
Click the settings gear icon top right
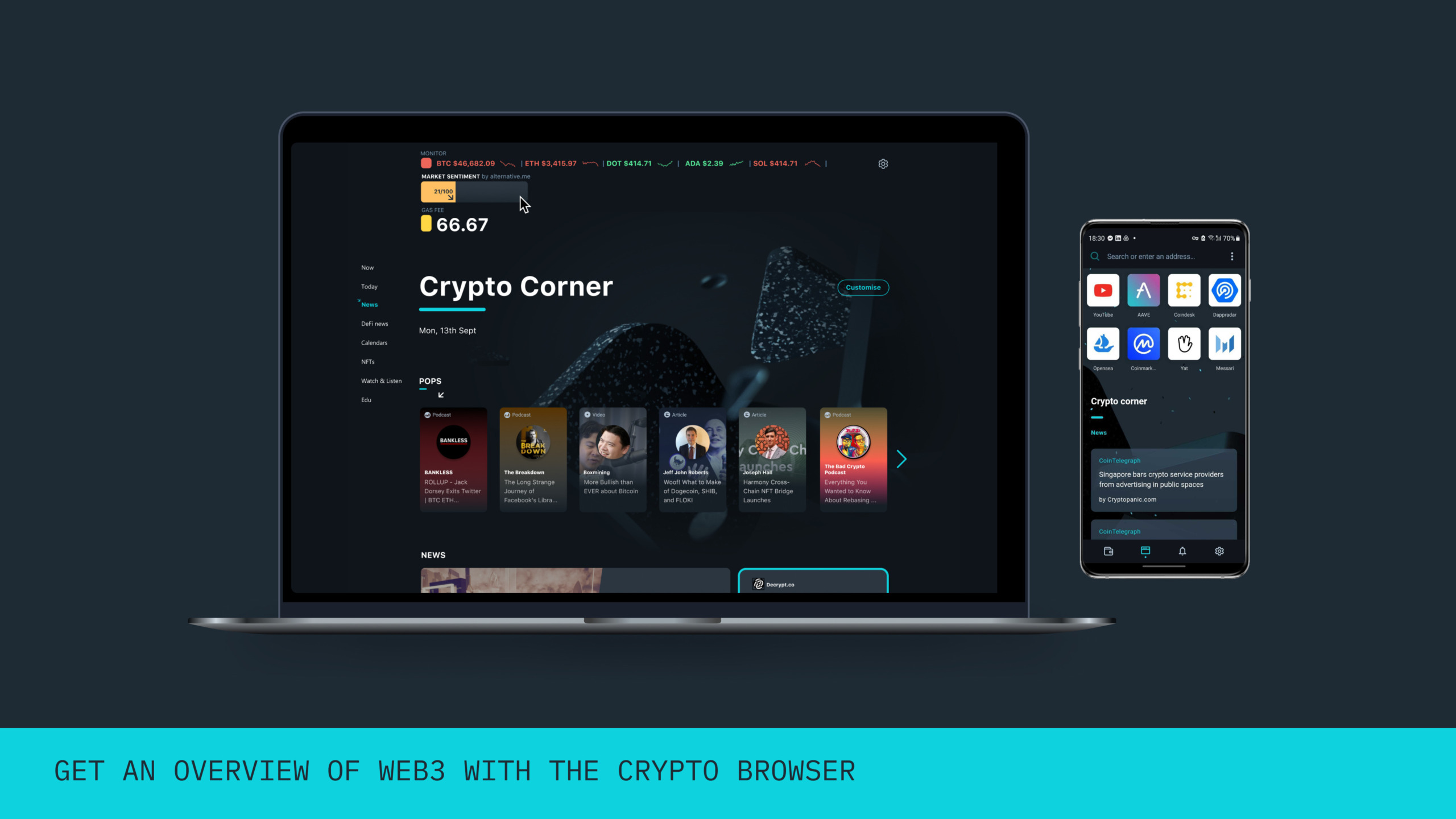[883, 163]
